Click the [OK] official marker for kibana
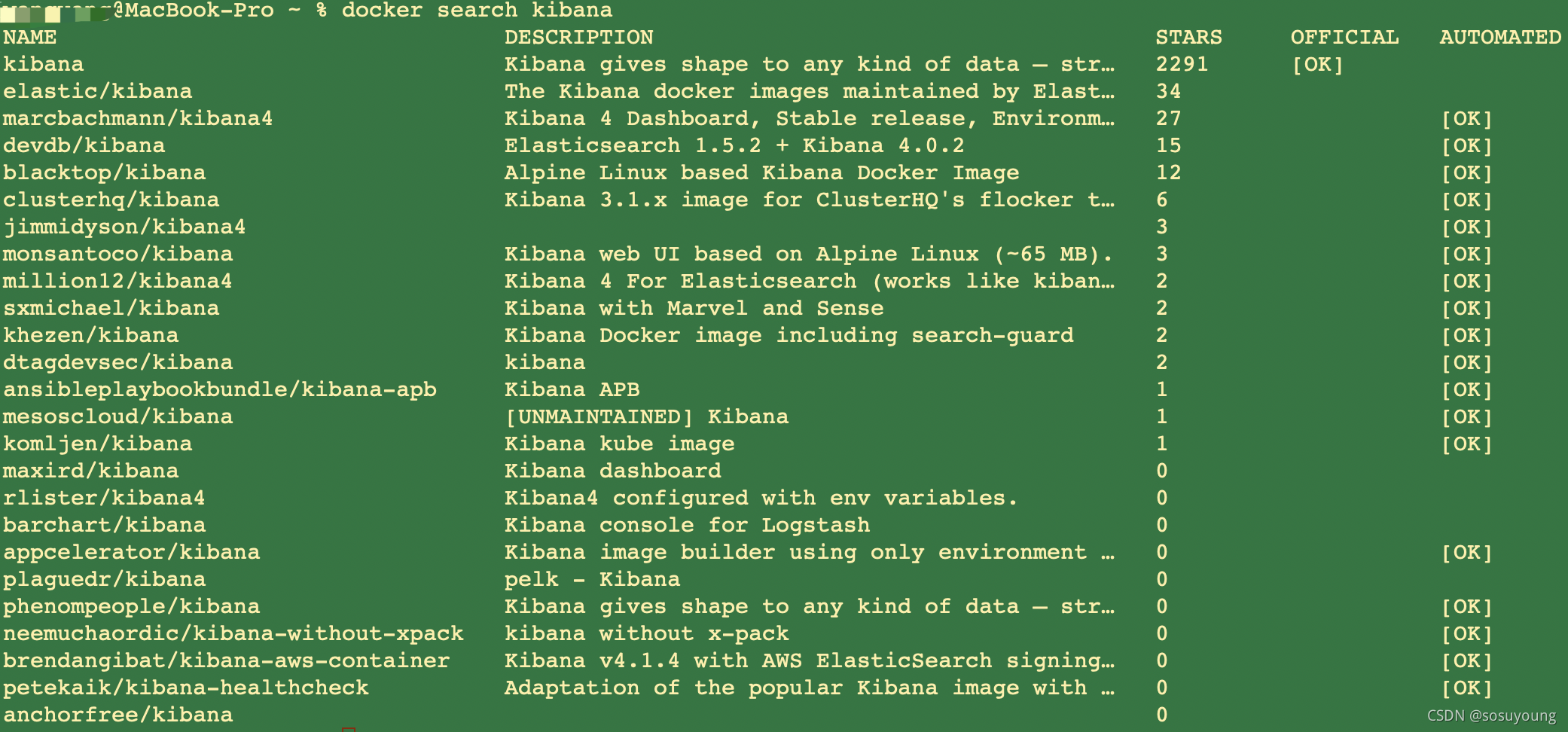 click(x=1317, y=65)
